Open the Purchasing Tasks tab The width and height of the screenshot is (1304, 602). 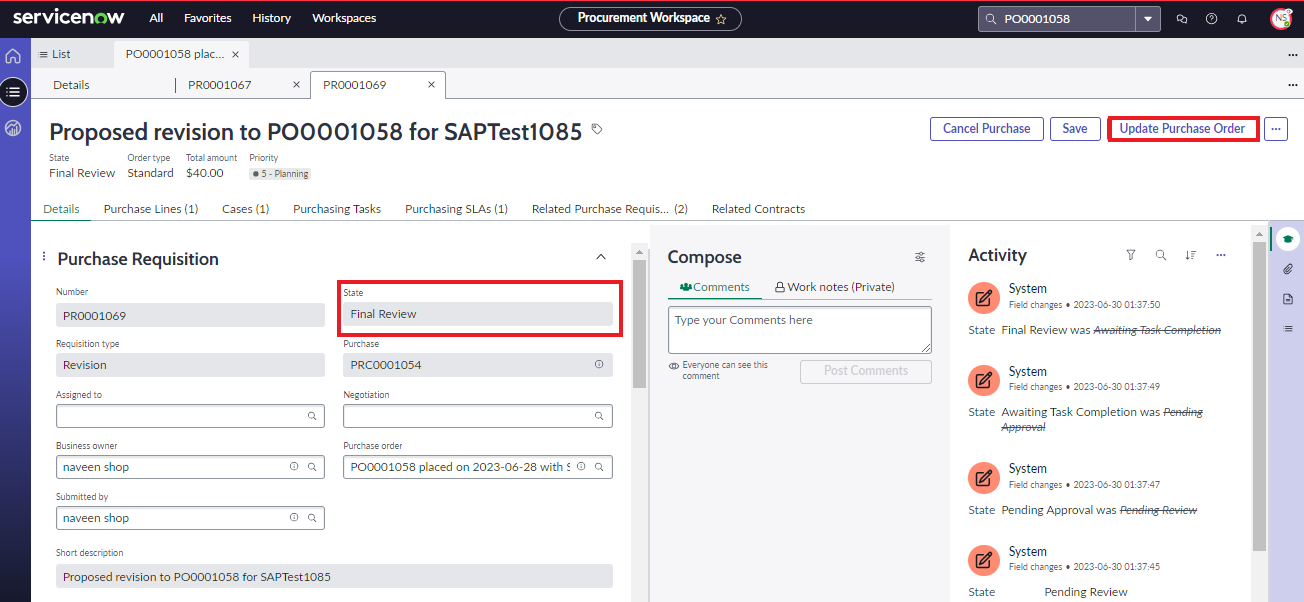[x=337, y=209]
